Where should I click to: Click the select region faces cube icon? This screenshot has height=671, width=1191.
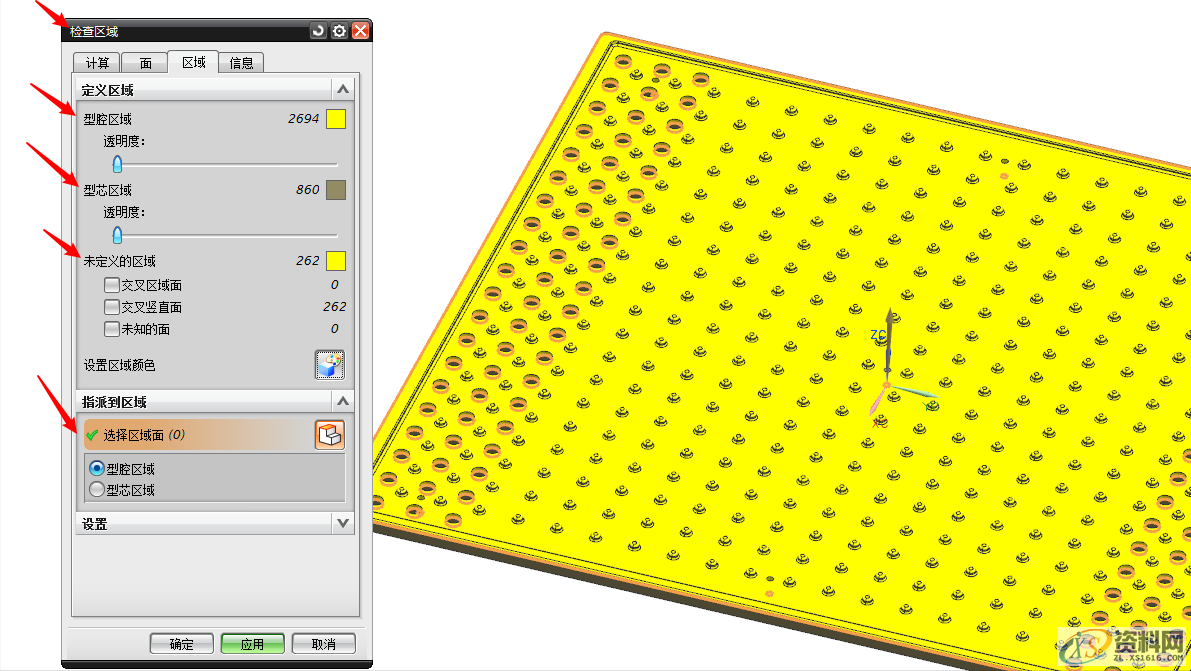click(x=330, y=435)
